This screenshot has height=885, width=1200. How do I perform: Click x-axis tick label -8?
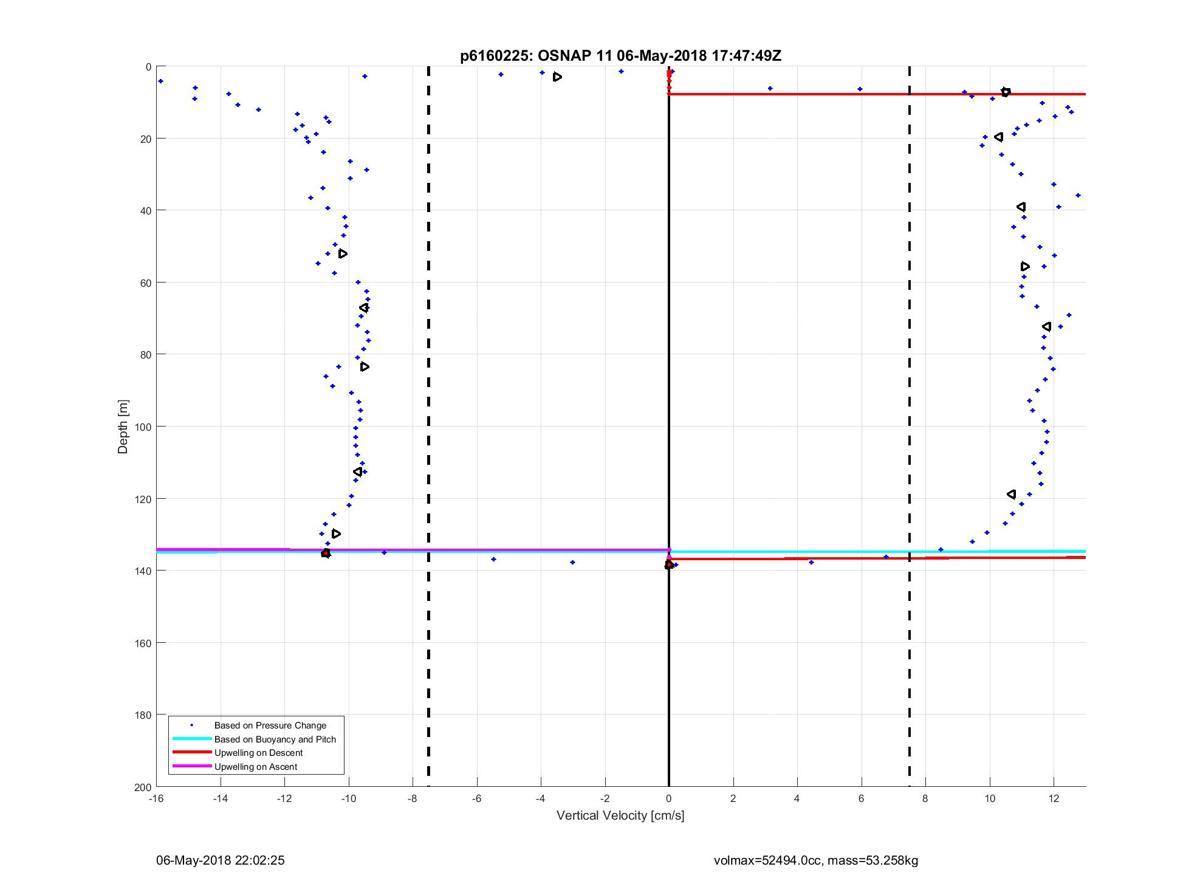(x=412, y=799)
